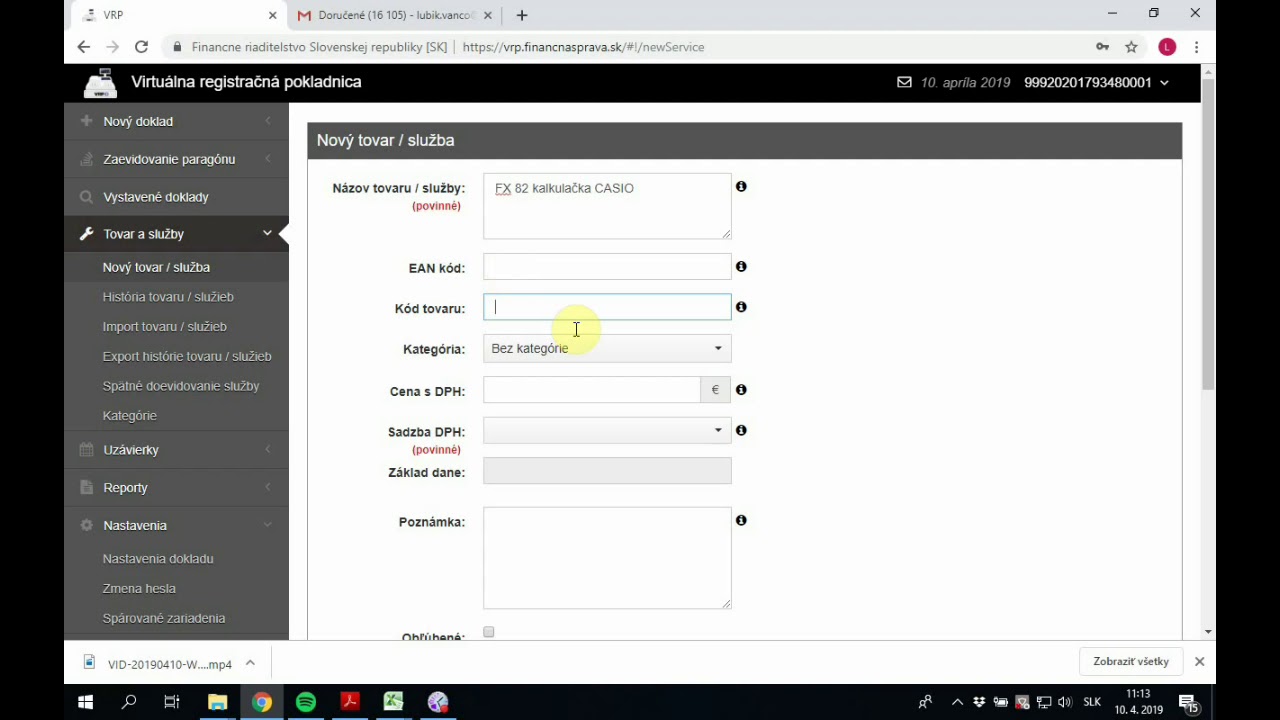Viewport: 1280px width, 720px height.
Task: Click the info icon beside Sadzba DPH
Action: [x=741, y=430]
